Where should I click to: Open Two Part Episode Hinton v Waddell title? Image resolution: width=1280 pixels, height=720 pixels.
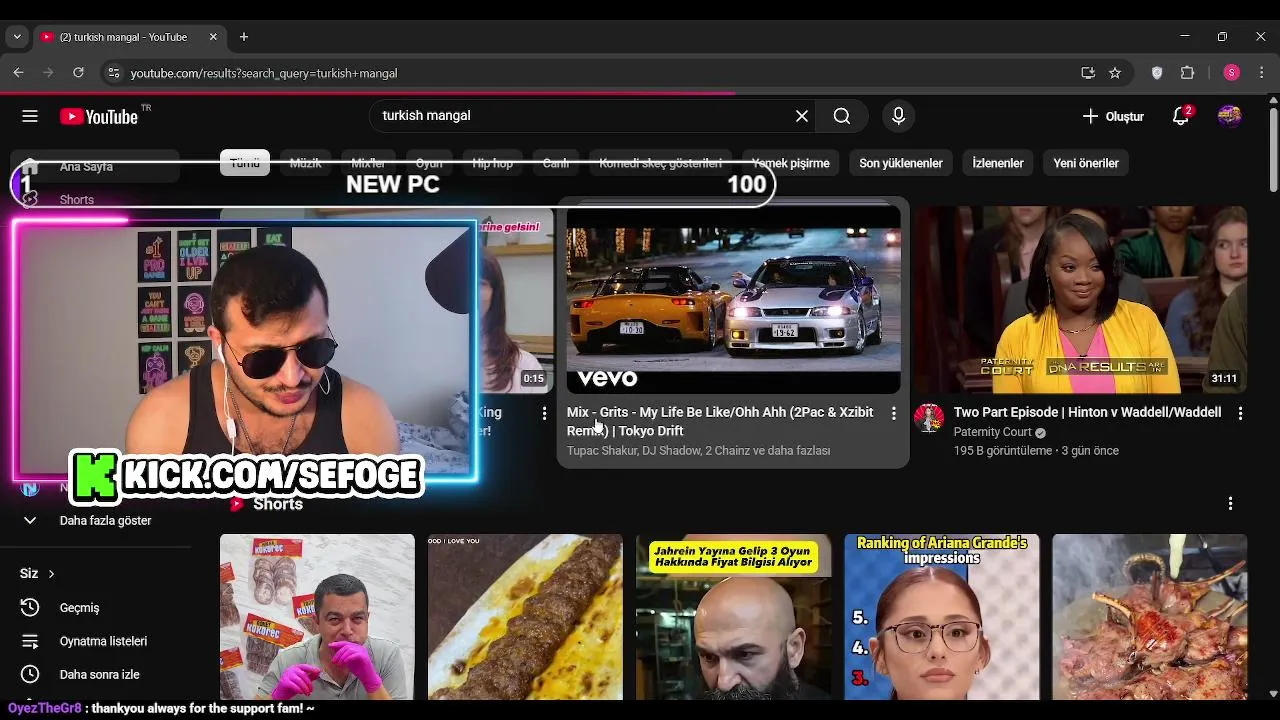(x=1087, y=412)
